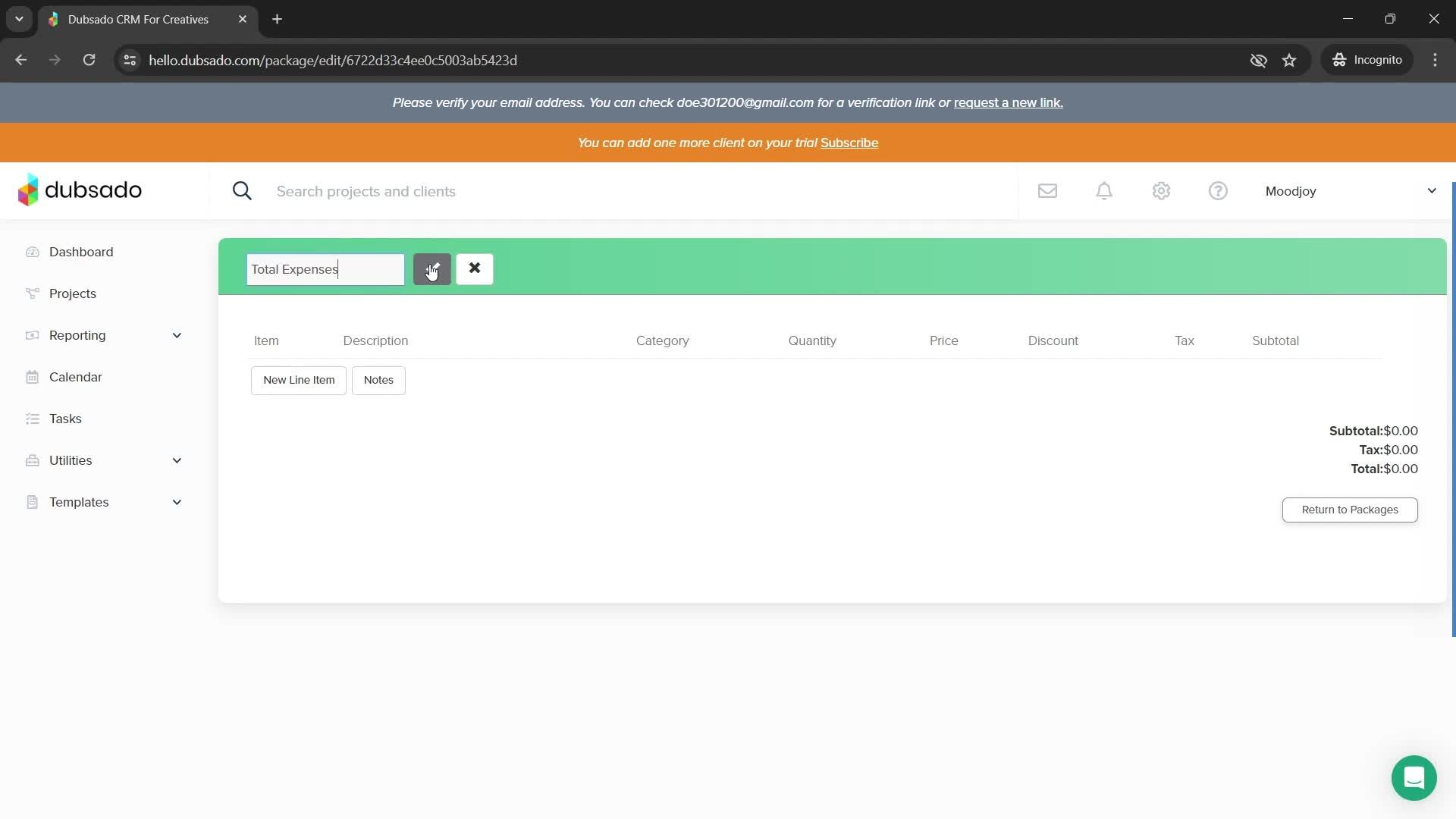
Task: Open the Moodjoy account dropdown
Action: 1351,191
